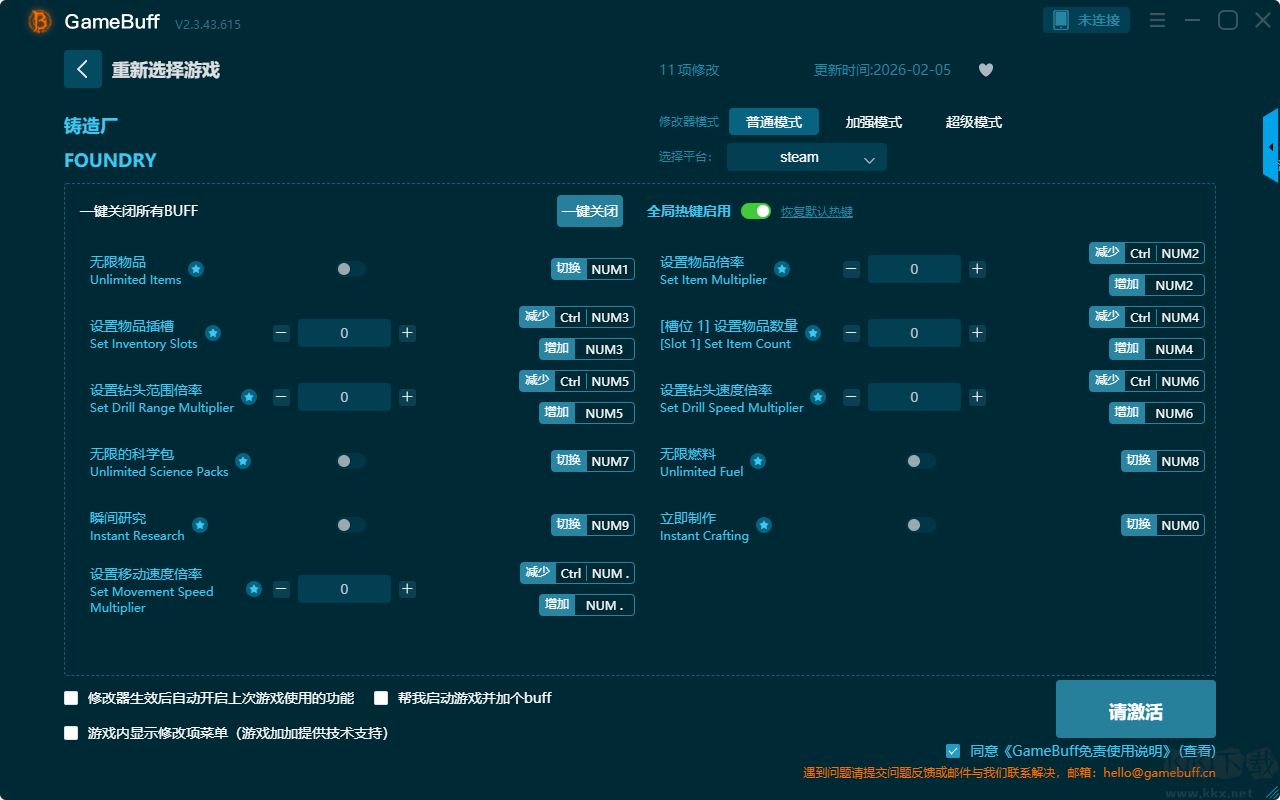Decrease Set Drill Range Multiplier value
Viewport: 1280px width, 800px height.
[281, 397]
